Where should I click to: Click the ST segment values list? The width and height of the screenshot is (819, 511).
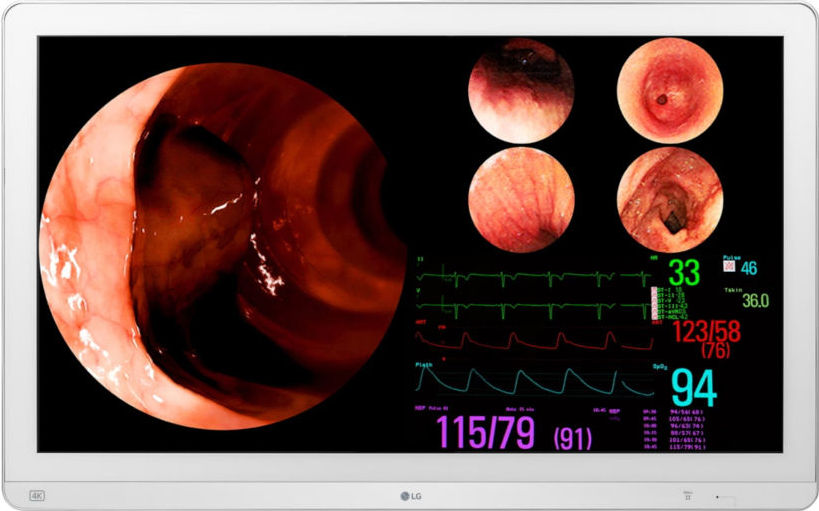coord(668,304)
